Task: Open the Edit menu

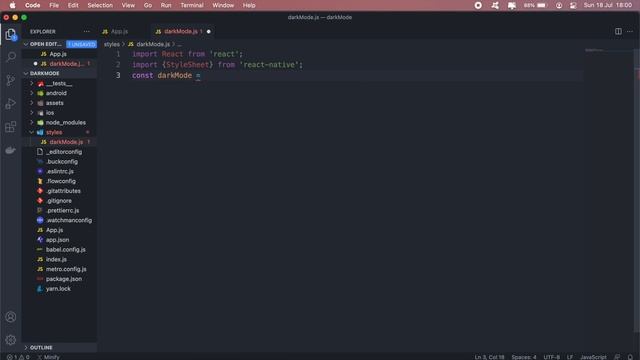Action: pos(73,5)
